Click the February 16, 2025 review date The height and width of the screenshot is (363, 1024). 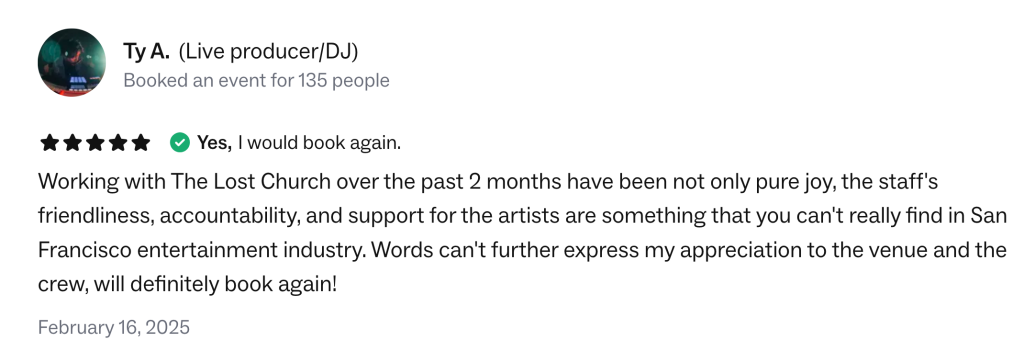click(x=114, y=326)
